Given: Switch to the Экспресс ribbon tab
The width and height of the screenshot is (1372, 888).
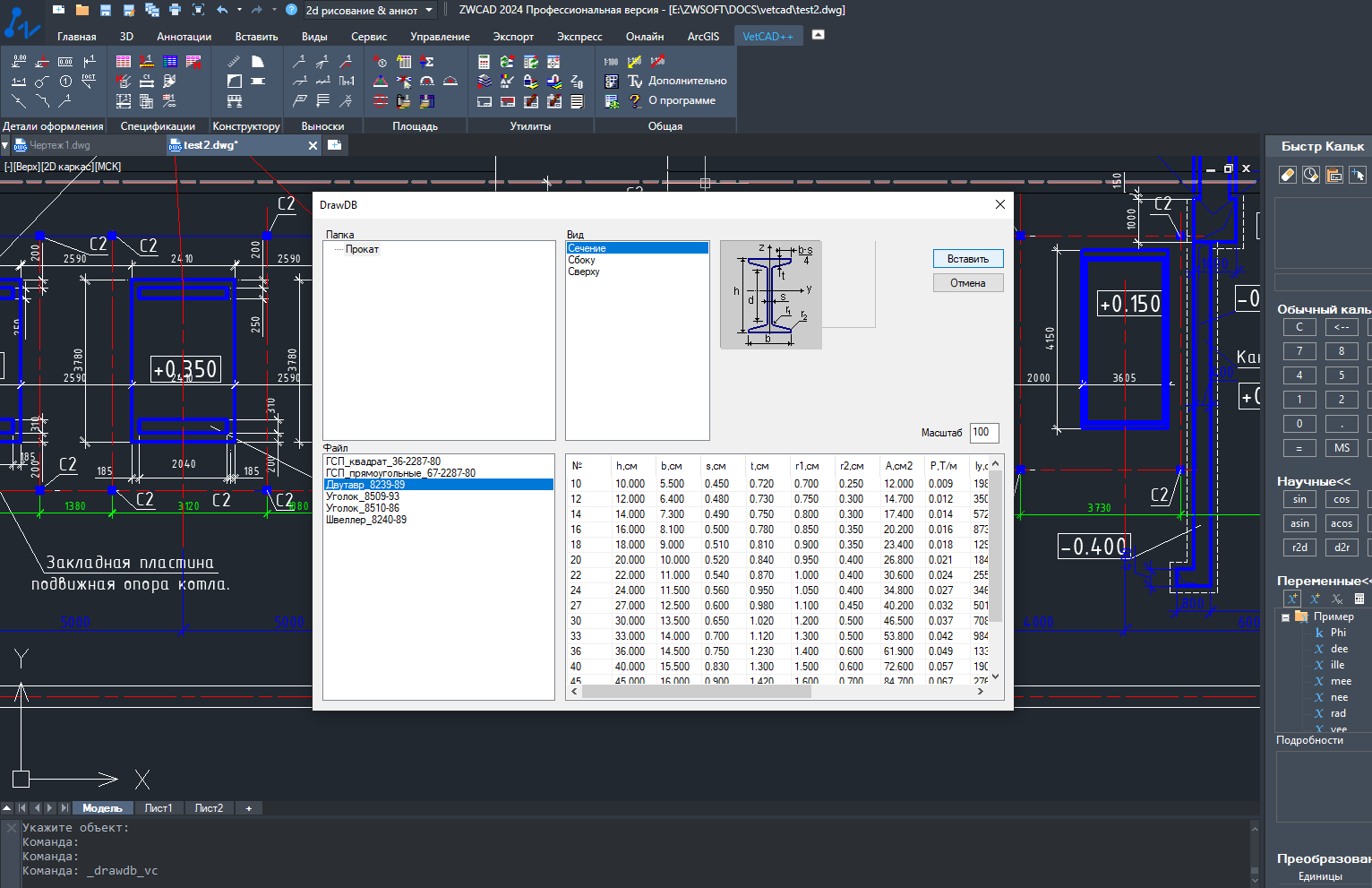Looking at the screenshot, I should coord(579,37).
